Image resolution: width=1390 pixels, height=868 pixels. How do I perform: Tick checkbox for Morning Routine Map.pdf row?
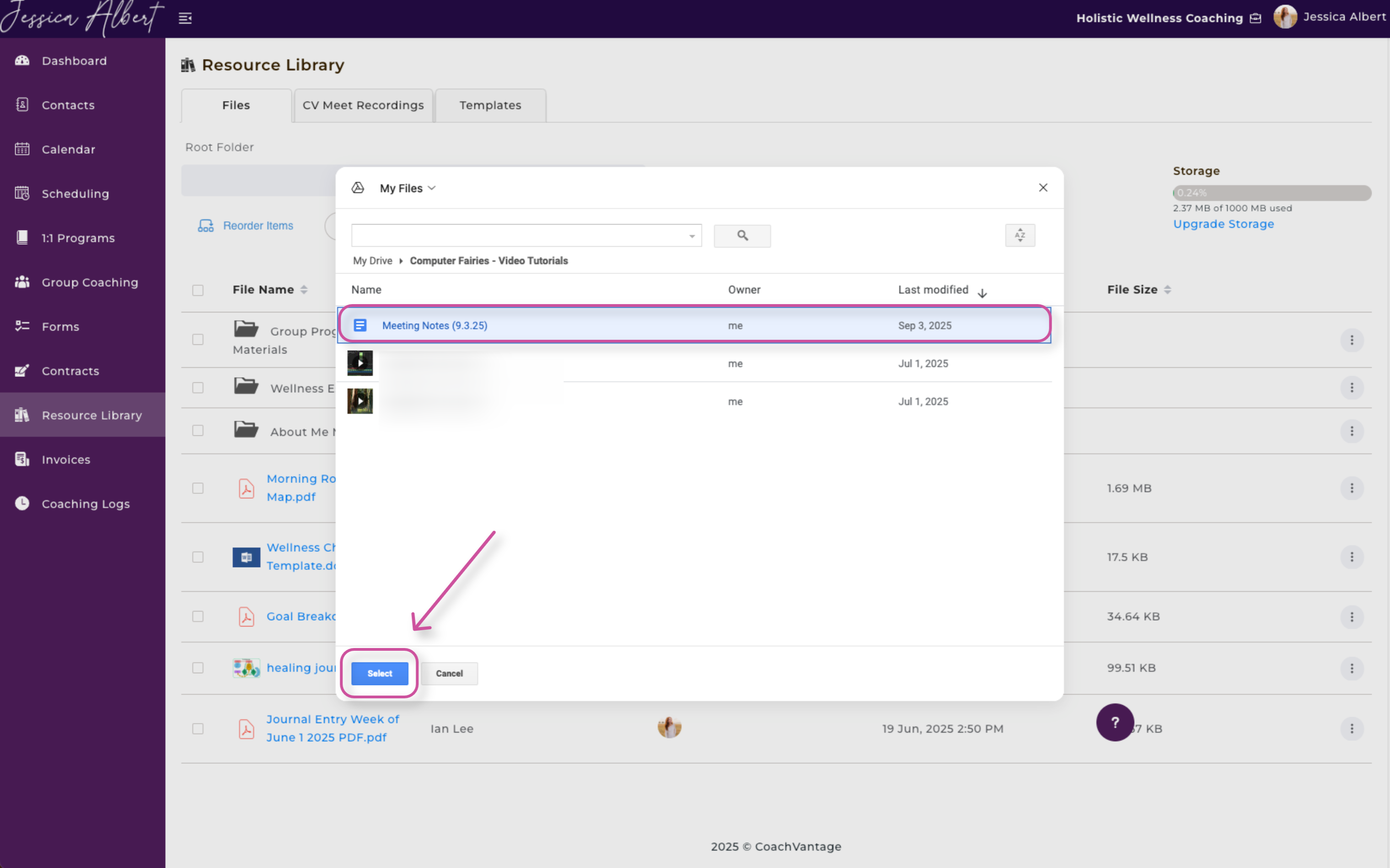(198, 488)
